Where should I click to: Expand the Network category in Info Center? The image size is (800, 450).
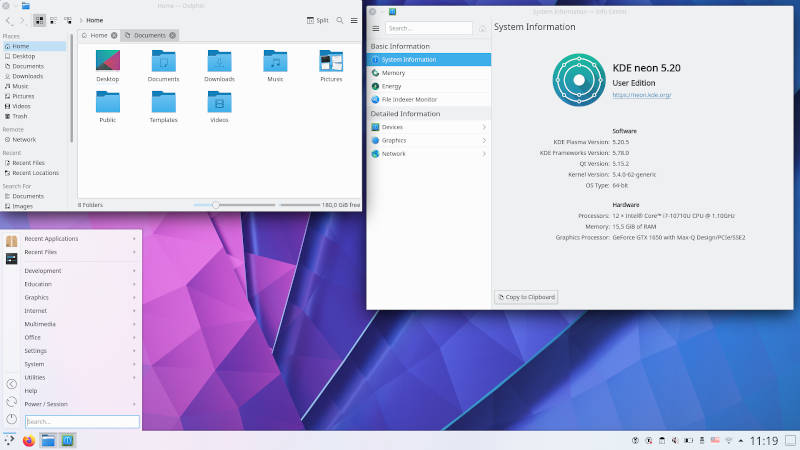pyautogui.click(x=429, y=154)
